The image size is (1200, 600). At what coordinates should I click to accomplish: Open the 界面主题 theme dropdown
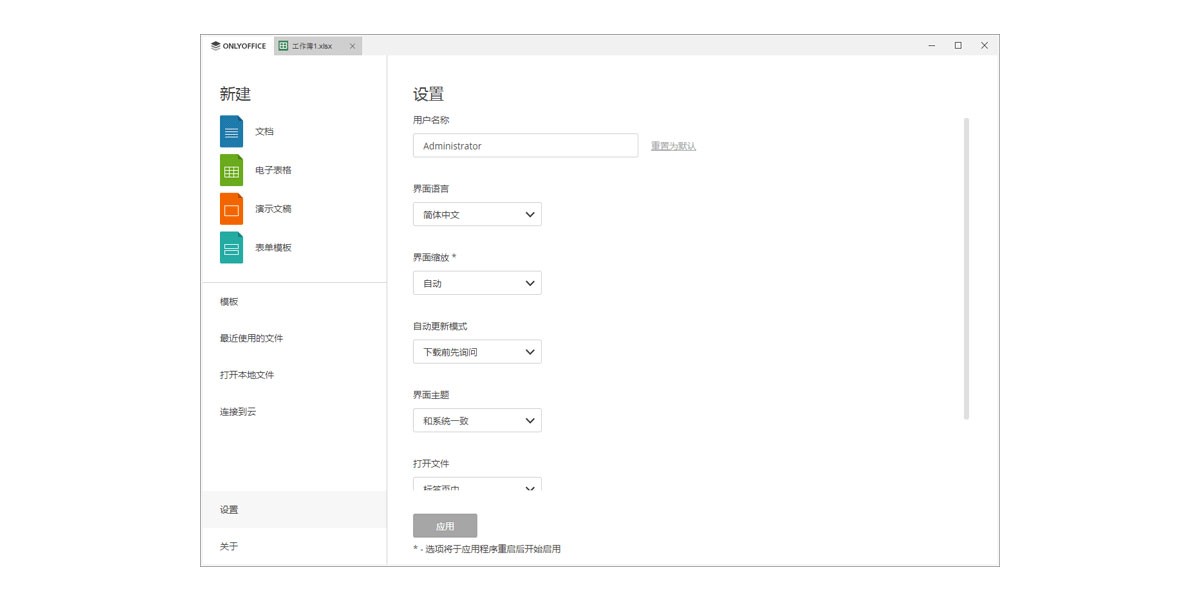click(x=477, y=420)
